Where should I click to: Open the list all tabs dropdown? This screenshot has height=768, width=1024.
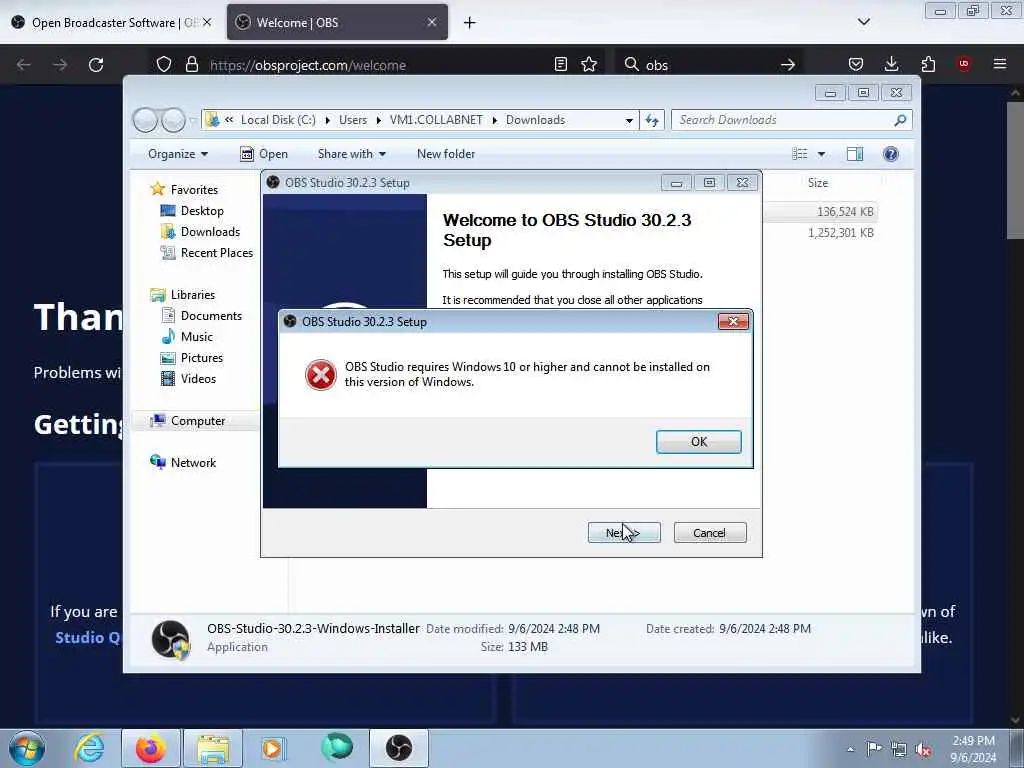coord(863,22)
